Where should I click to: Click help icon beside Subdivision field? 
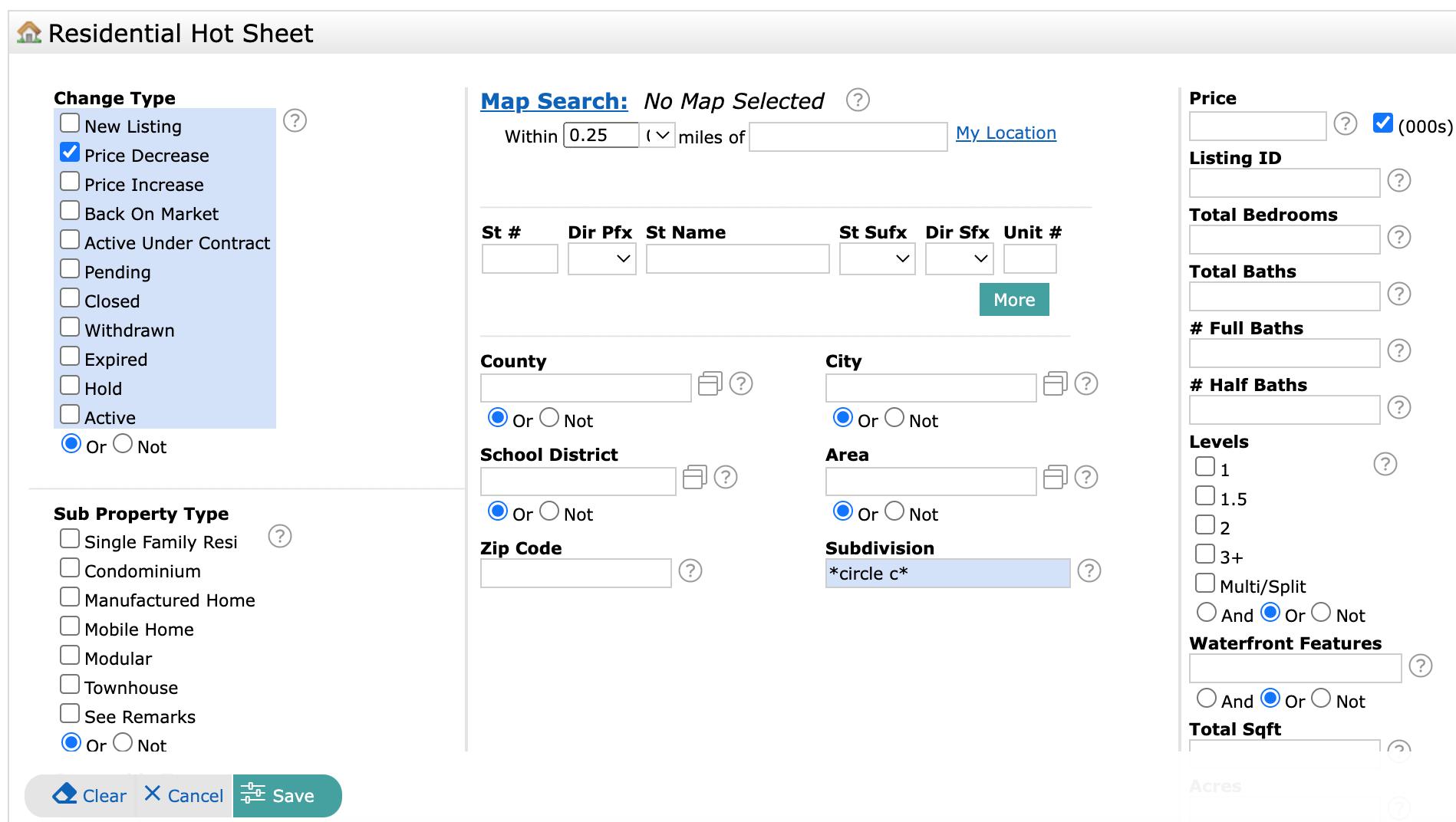tap(1089, 570)
